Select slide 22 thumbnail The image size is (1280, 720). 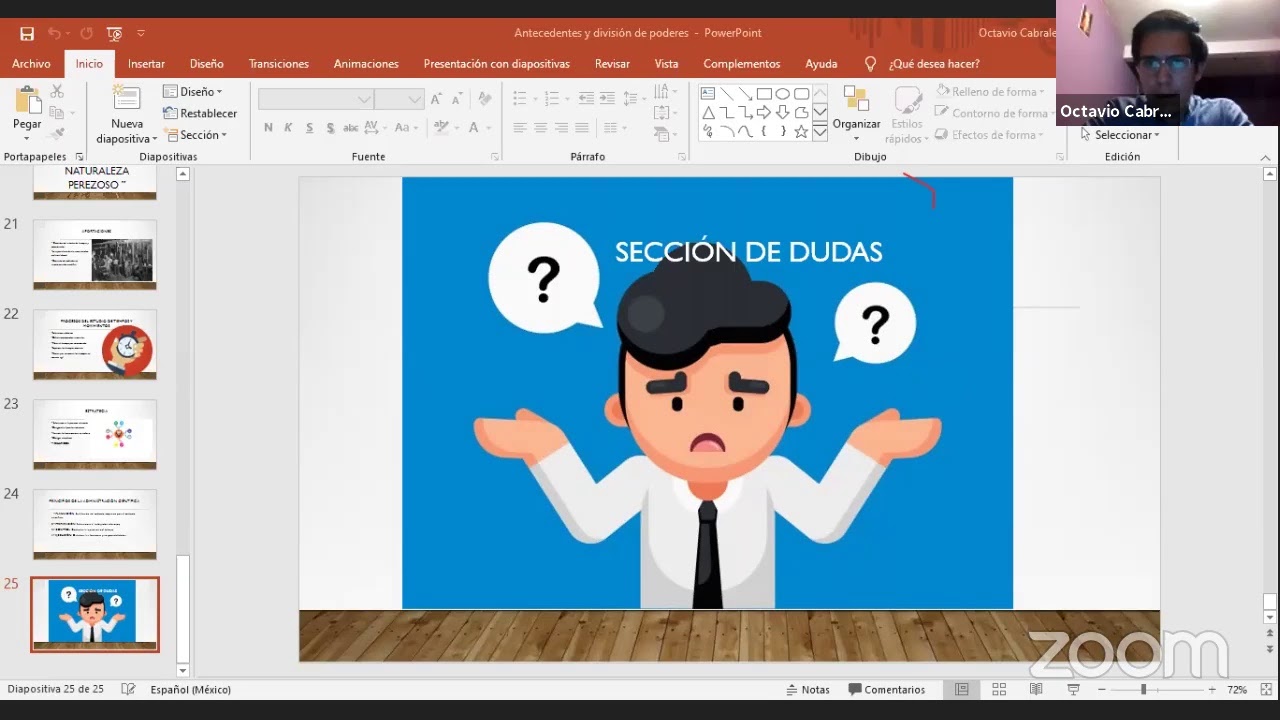pos(95,345)
